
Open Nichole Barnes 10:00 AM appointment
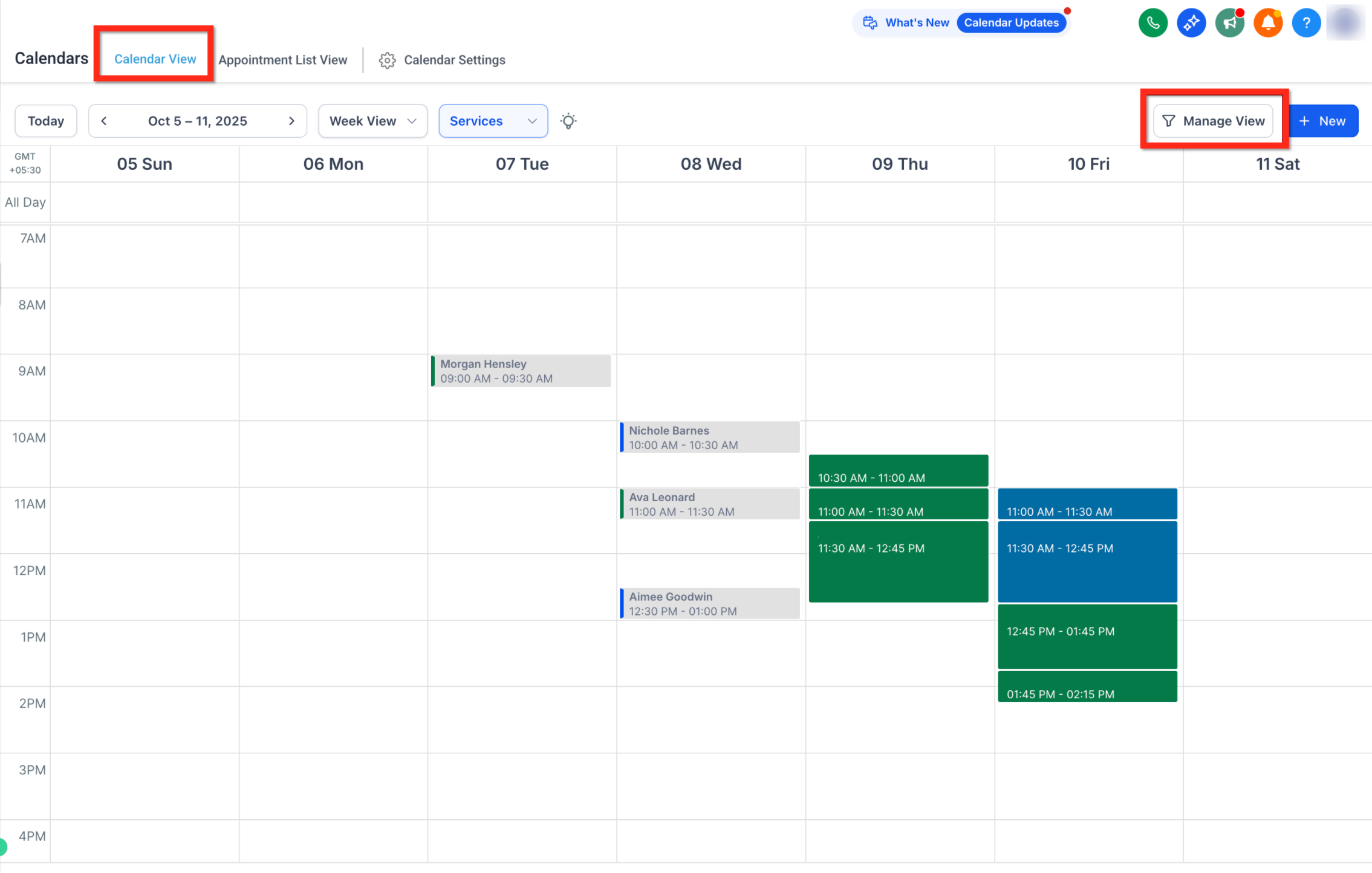click(710, 437)
